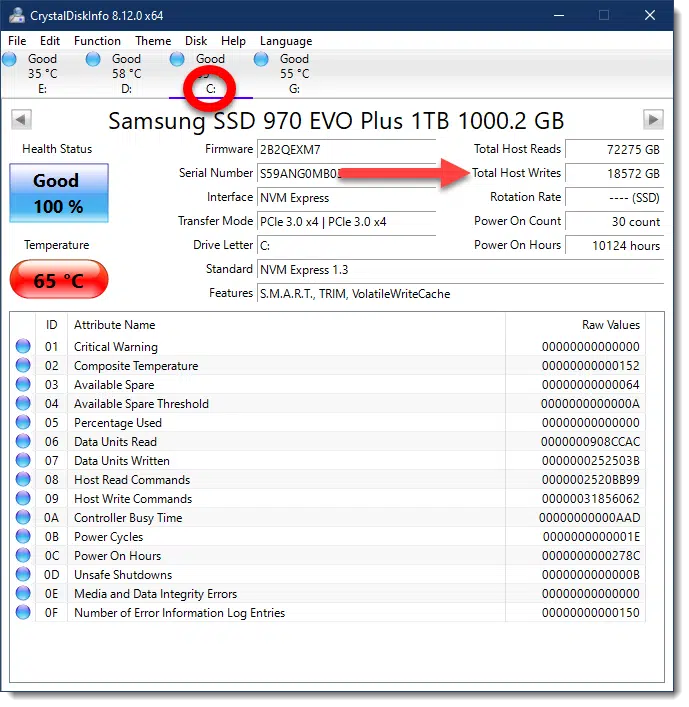
Task: Select the Unsafe Shutdowns attribute name
Action: [123, 575]
